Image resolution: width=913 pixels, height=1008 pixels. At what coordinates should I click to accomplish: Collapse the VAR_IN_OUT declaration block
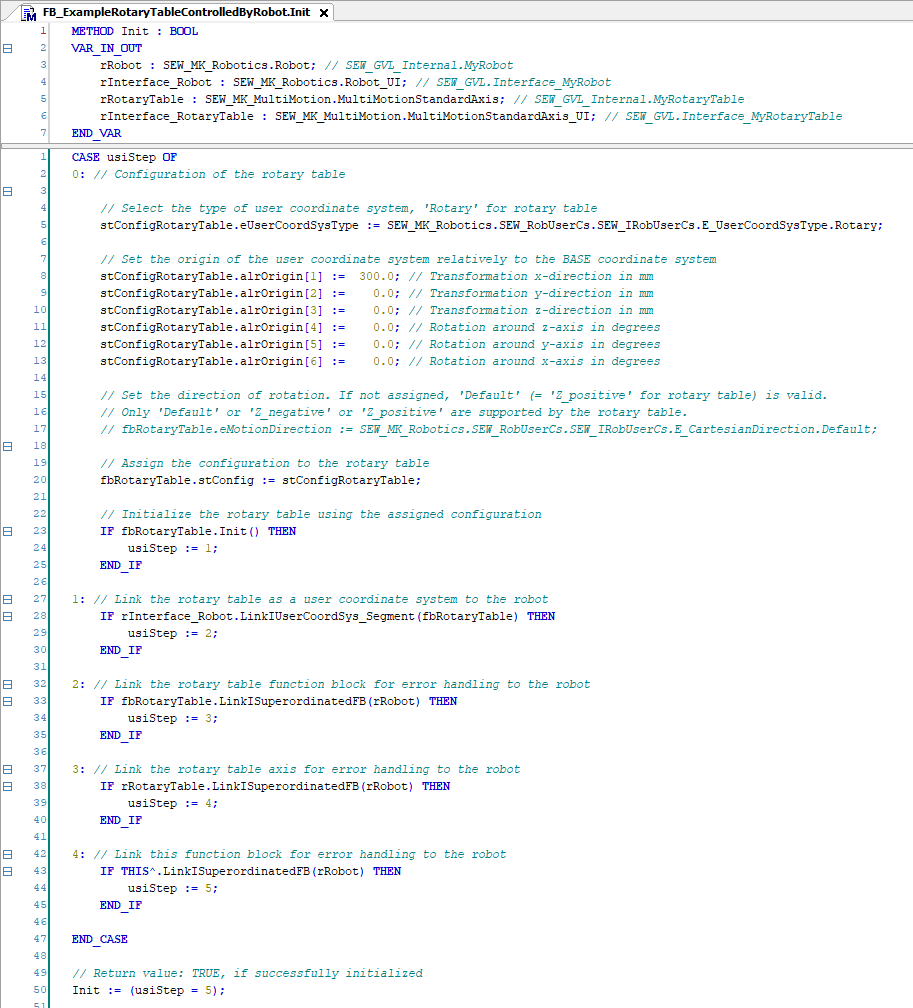(x=8, y=48)
